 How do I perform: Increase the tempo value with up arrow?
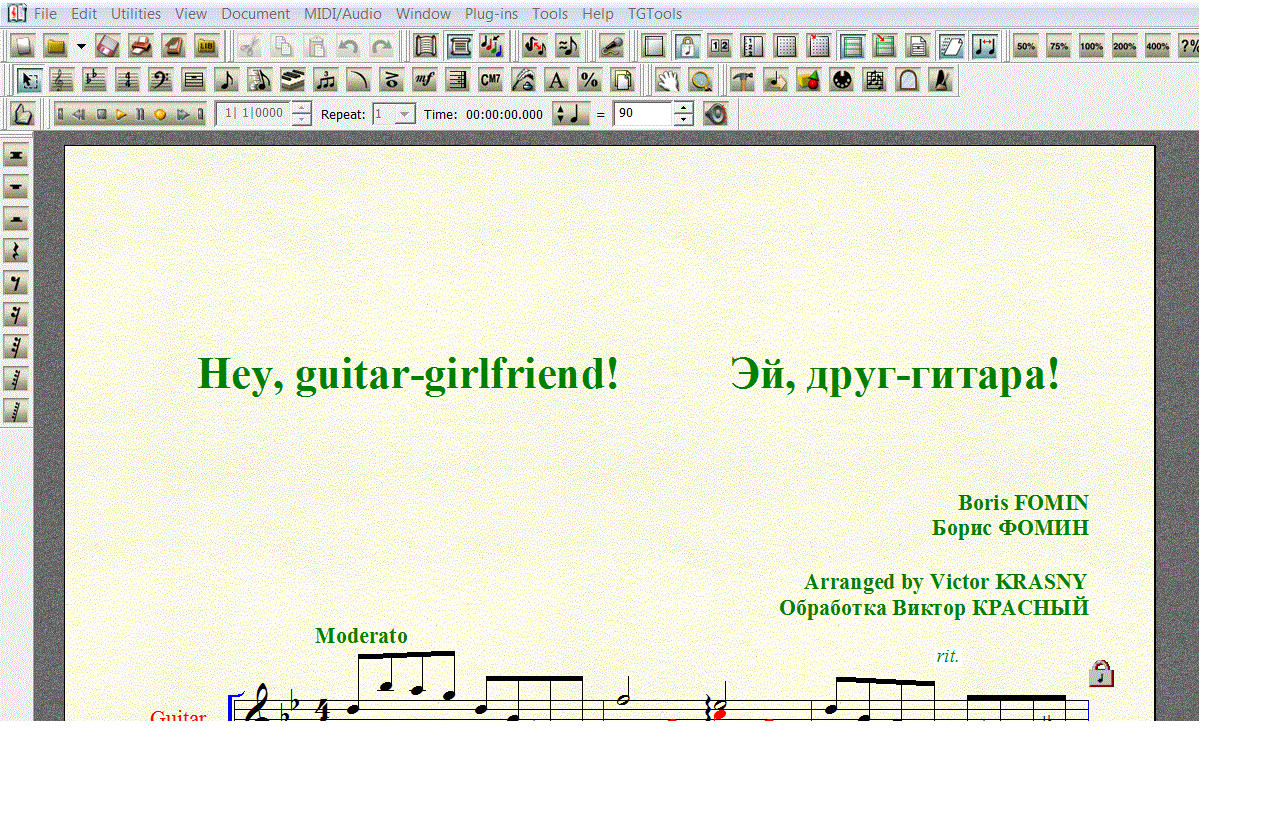tap(683, 108)
